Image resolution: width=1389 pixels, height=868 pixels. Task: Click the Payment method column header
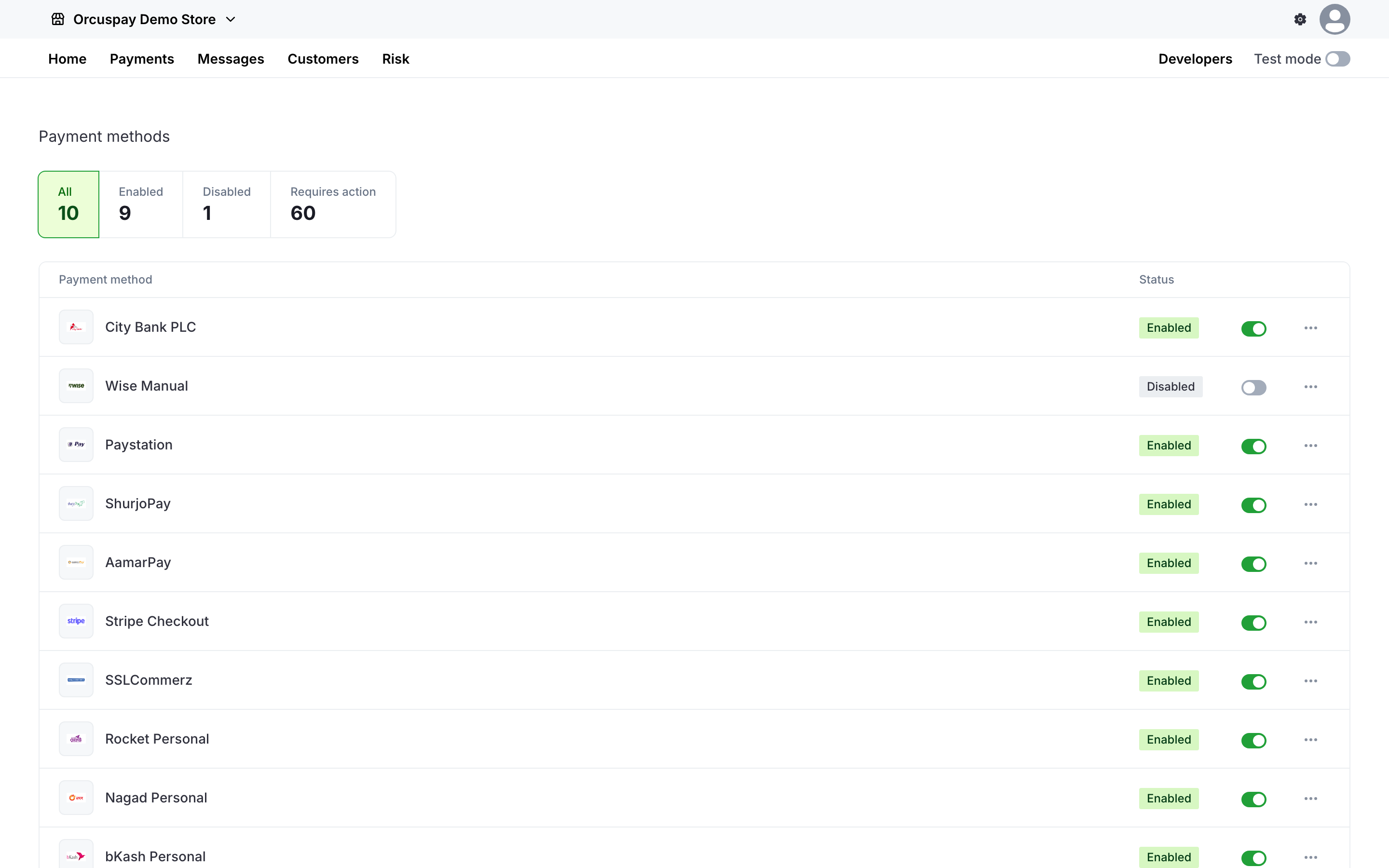(x=106, y=280)
